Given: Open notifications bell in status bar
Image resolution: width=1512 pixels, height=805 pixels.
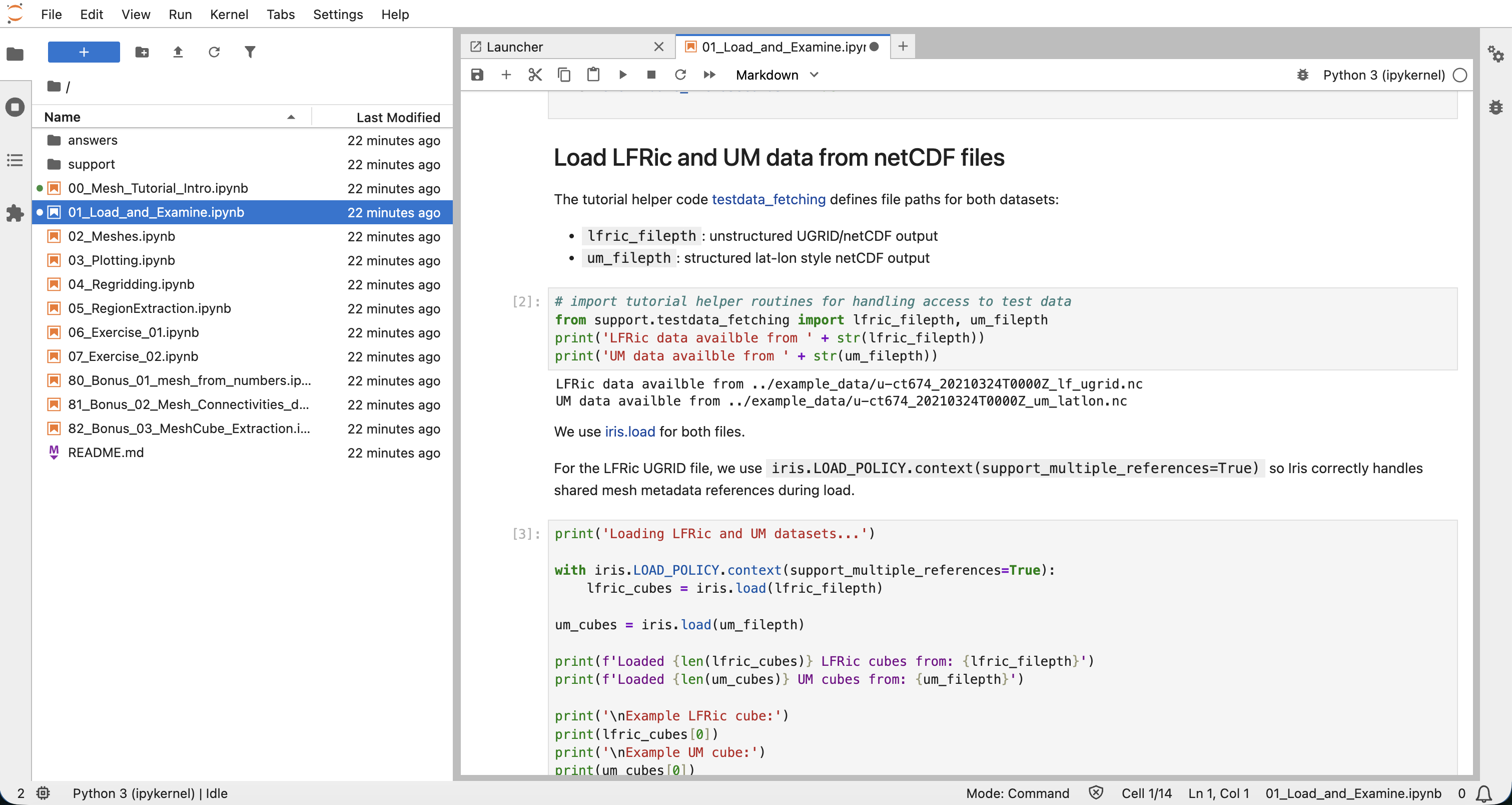Looking at the screenshot, I should 1484,793.
